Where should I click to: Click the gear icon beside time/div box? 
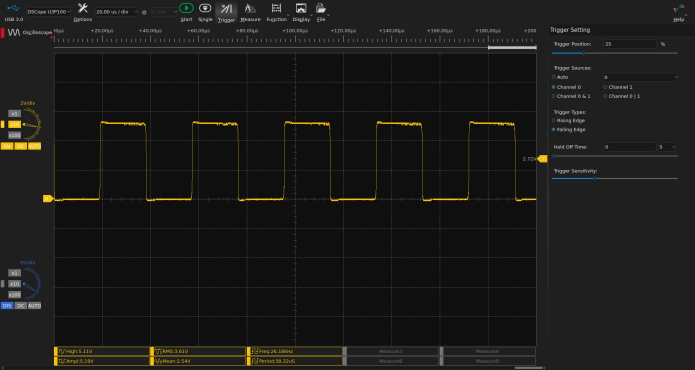pos(144,12)
